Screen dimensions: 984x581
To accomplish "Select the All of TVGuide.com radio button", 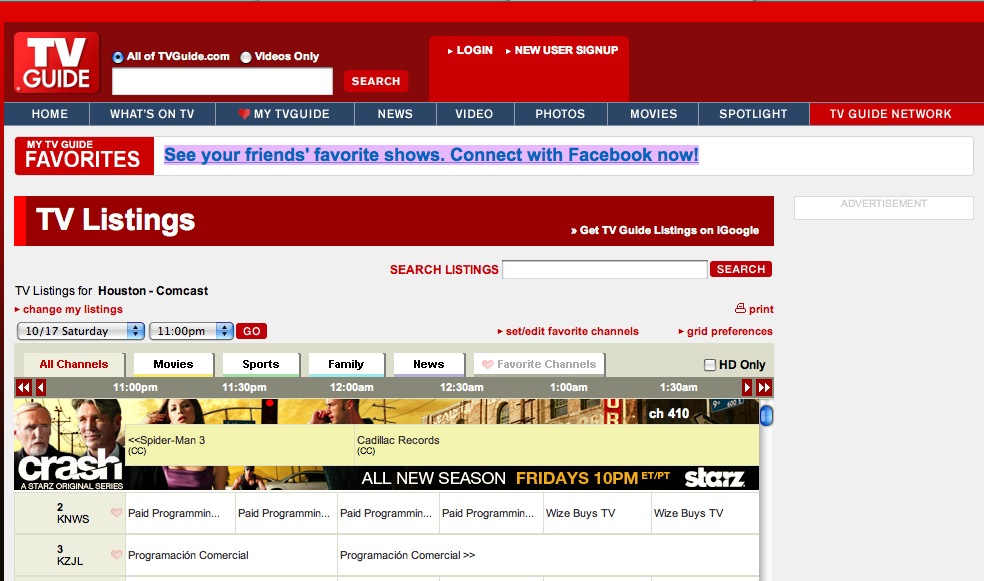I will tap(118, 57).
